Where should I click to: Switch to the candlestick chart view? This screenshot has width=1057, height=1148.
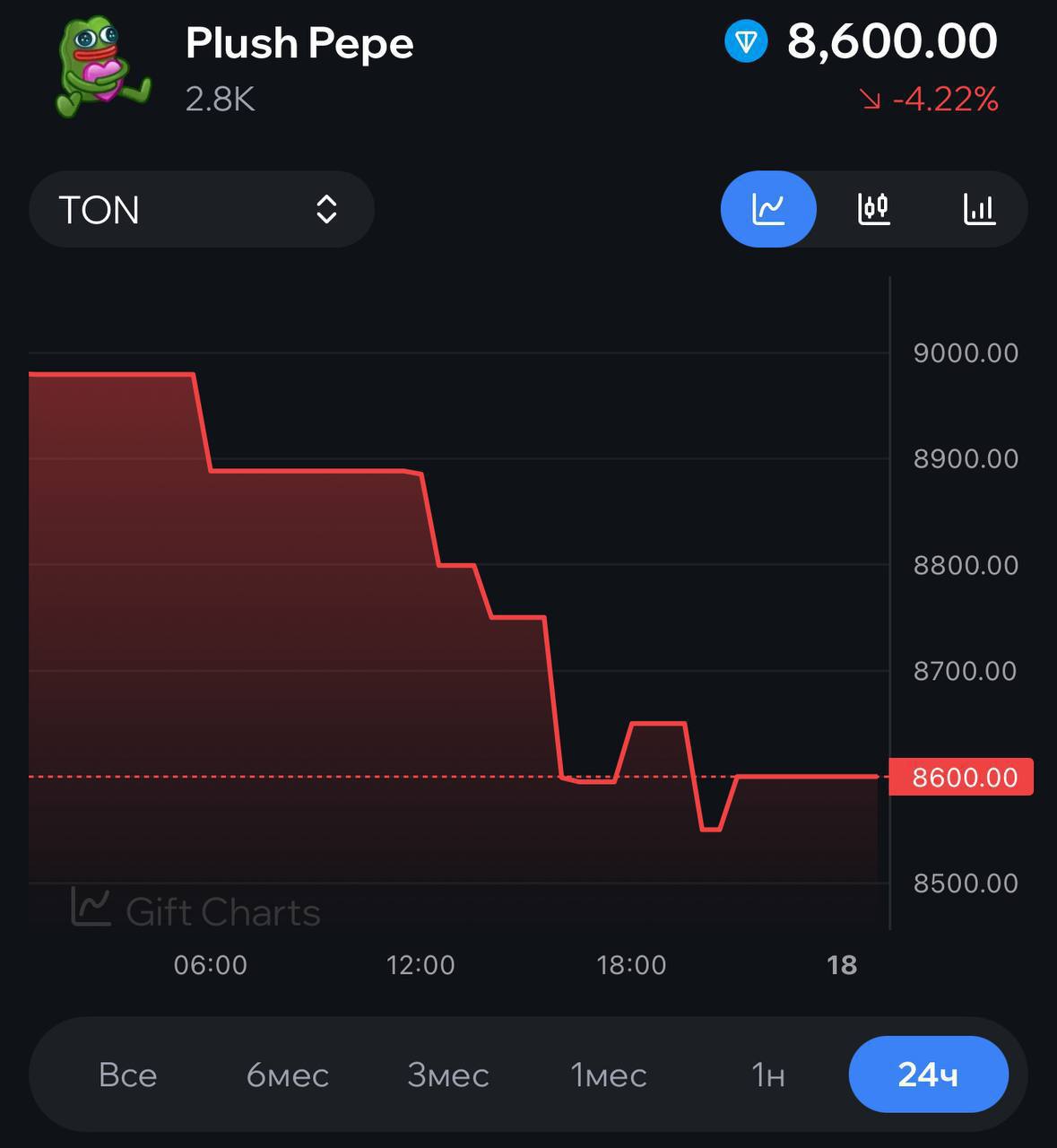874,209
